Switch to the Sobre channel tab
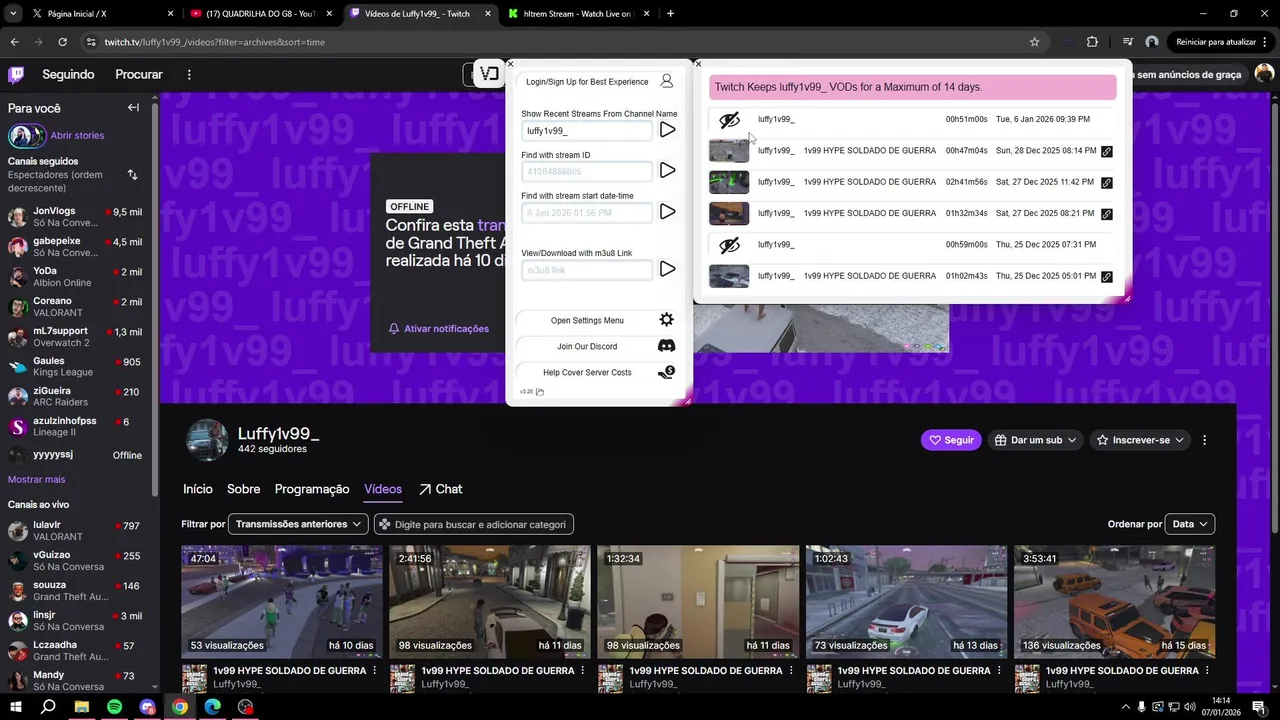Viewport: 1280px width, 720px height. 243,489
